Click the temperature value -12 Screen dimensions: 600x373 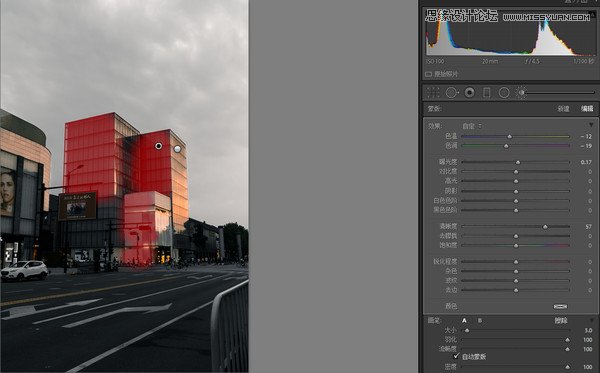586,136
